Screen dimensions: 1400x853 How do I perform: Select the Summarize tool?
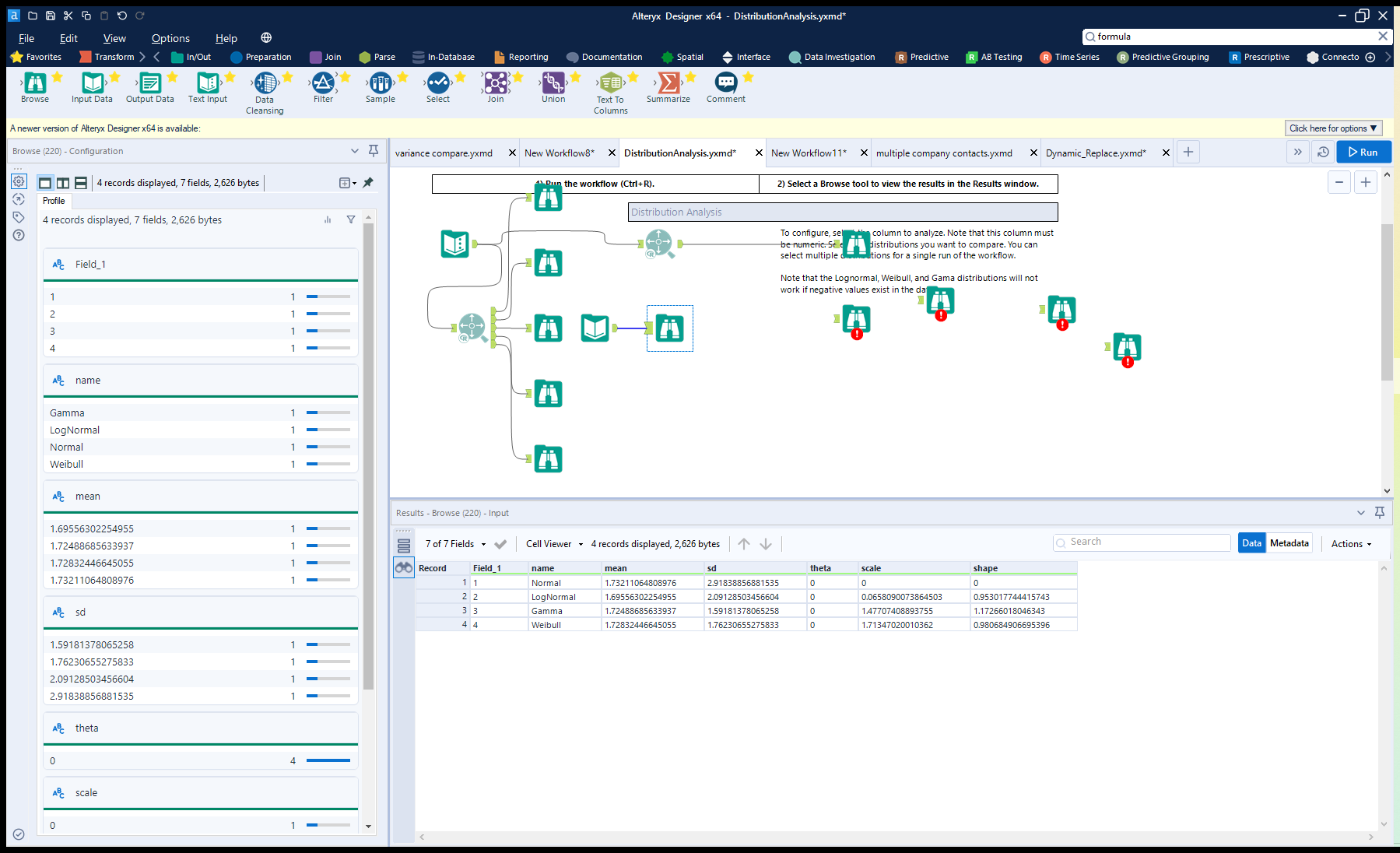pos(668,87)
